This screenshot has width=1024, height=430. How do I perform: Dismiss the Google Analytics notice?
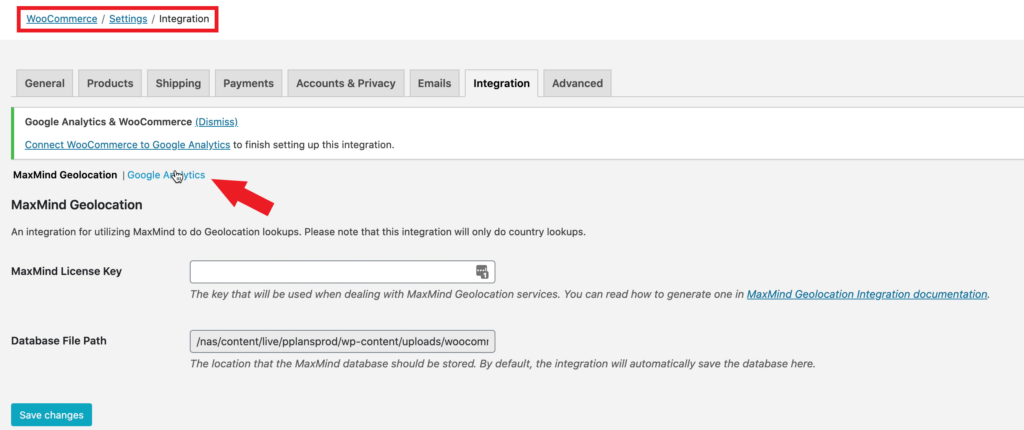pos(216,122)
